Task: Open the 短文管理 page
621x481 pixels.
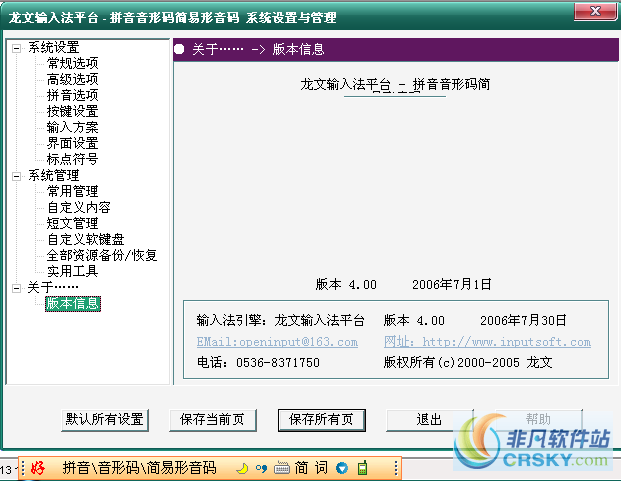Action: pos(72,223)
